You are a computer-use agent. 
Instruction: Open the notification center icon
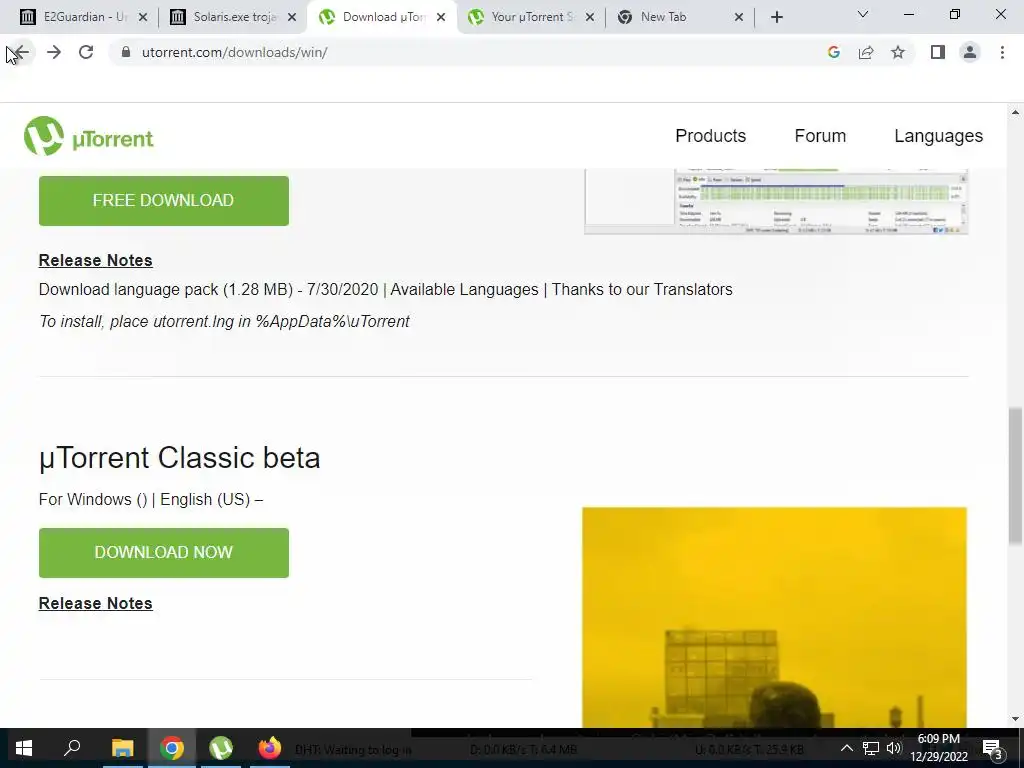click(x=993, y=749)
